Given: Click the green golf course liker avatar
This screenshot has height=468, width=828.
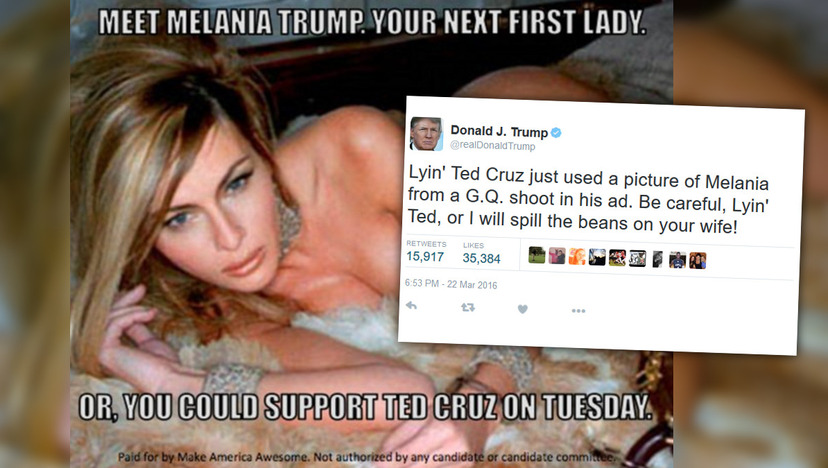Looking at the screenshot, I should point(537,255).
